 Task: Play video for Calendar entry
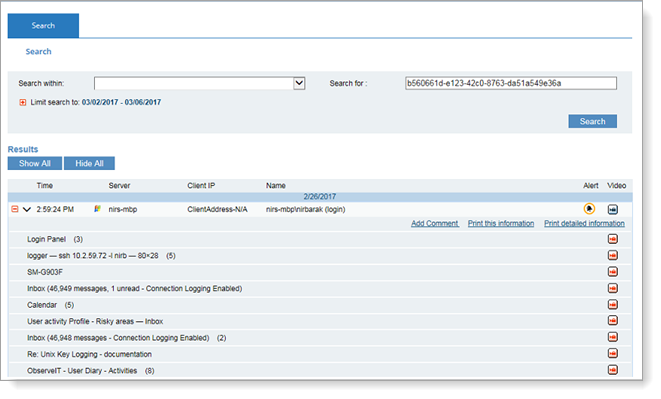613,305
